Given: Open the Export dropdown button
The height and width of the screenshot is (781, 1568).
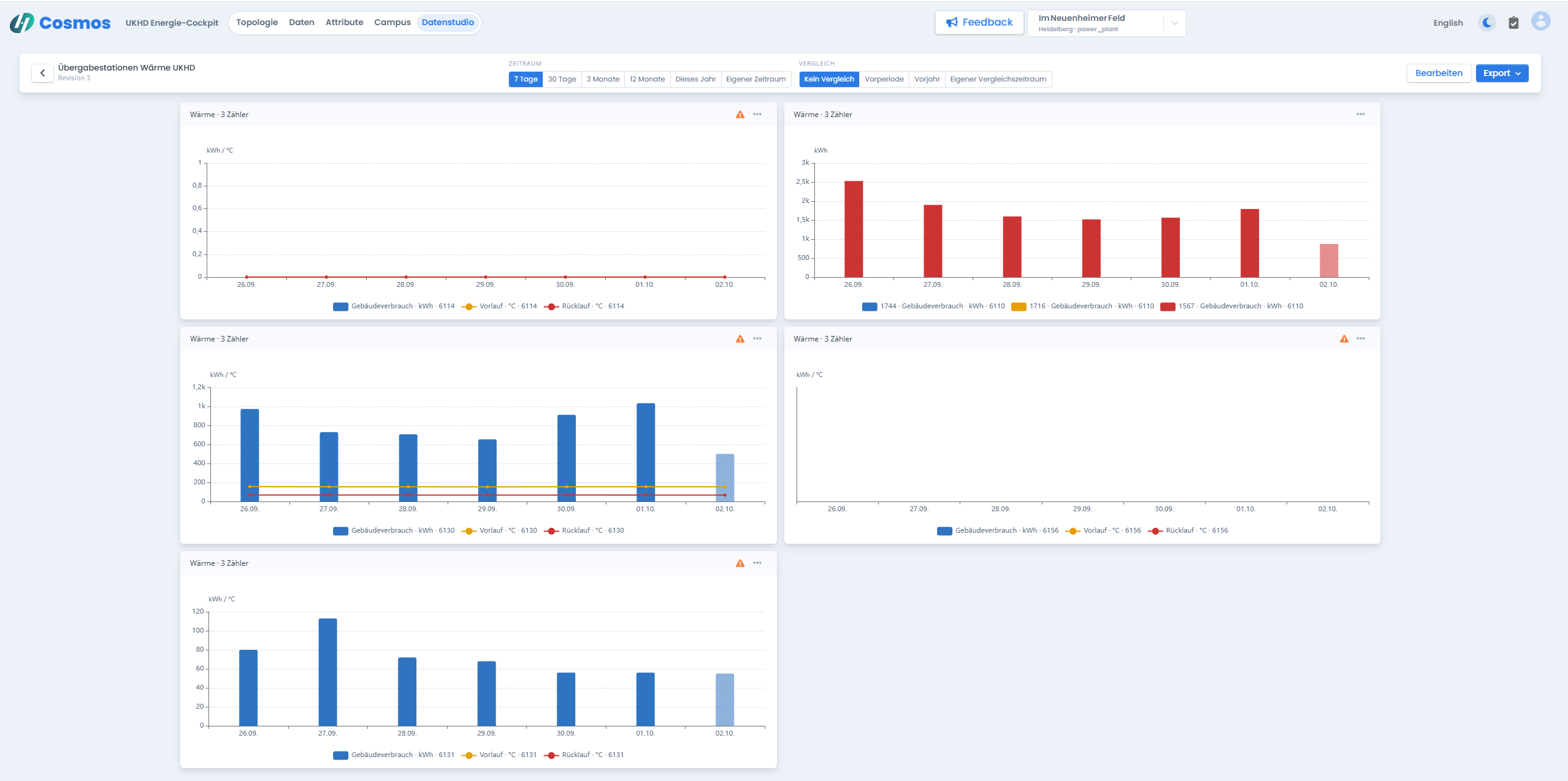Looking at the screenshot, I should [x=1502, y=73].
